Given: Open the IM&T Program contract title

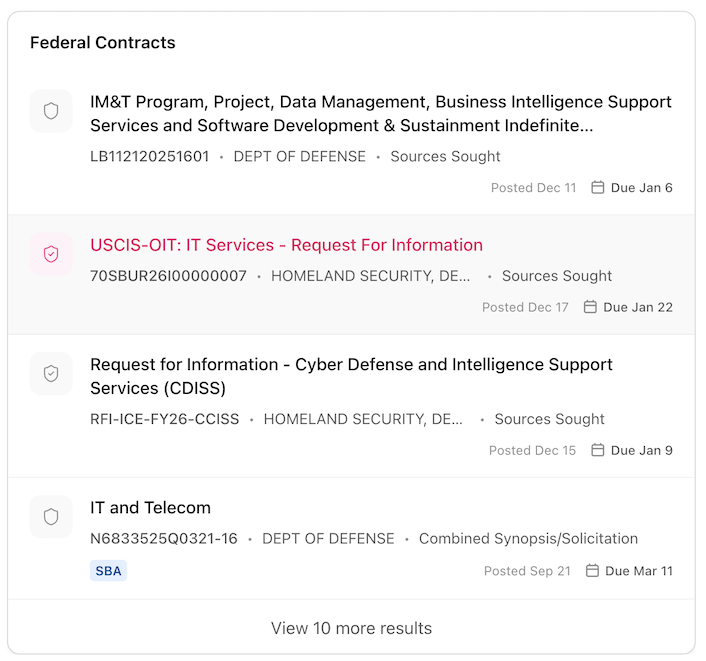Looking at the screenshot, I should (x=380, y=114).
